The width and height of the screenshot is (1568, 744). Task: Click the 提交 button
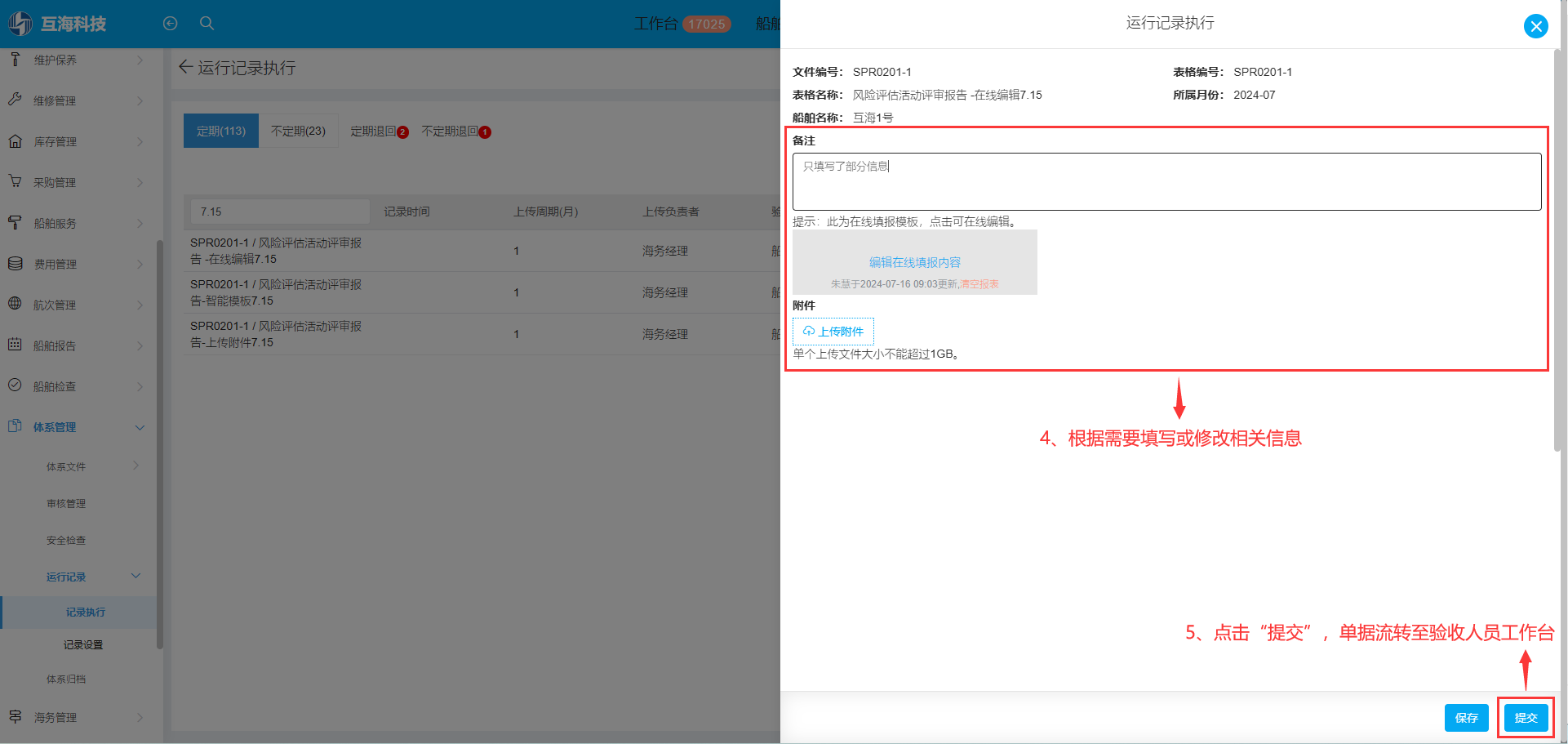point(1526,718)
